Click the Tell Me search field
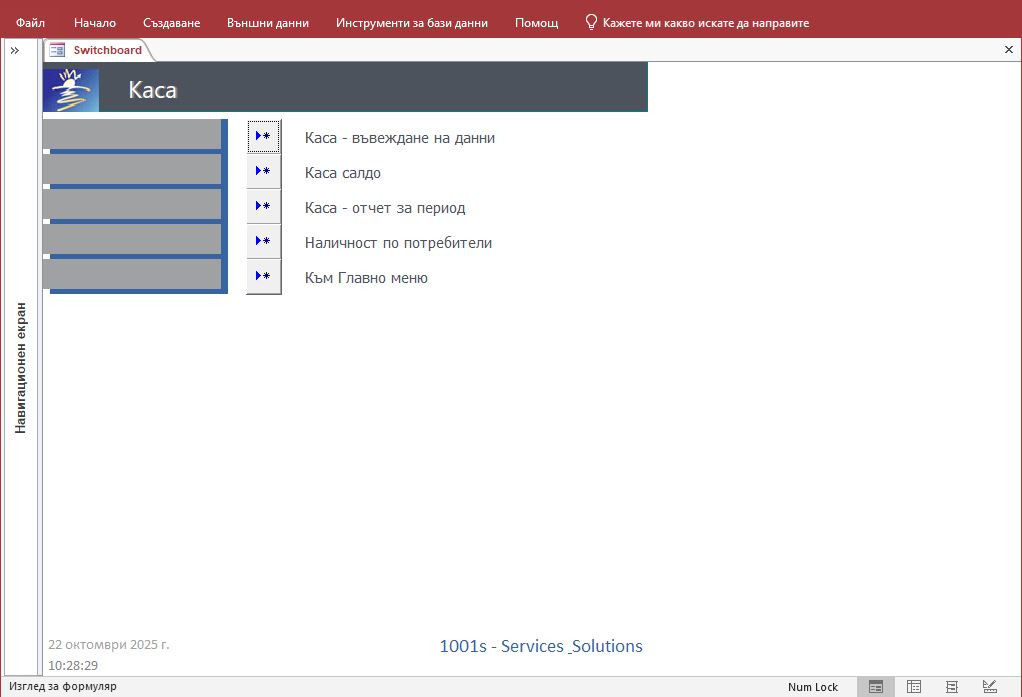Screen dimensions: 1022x697 [x=705, y=22]
